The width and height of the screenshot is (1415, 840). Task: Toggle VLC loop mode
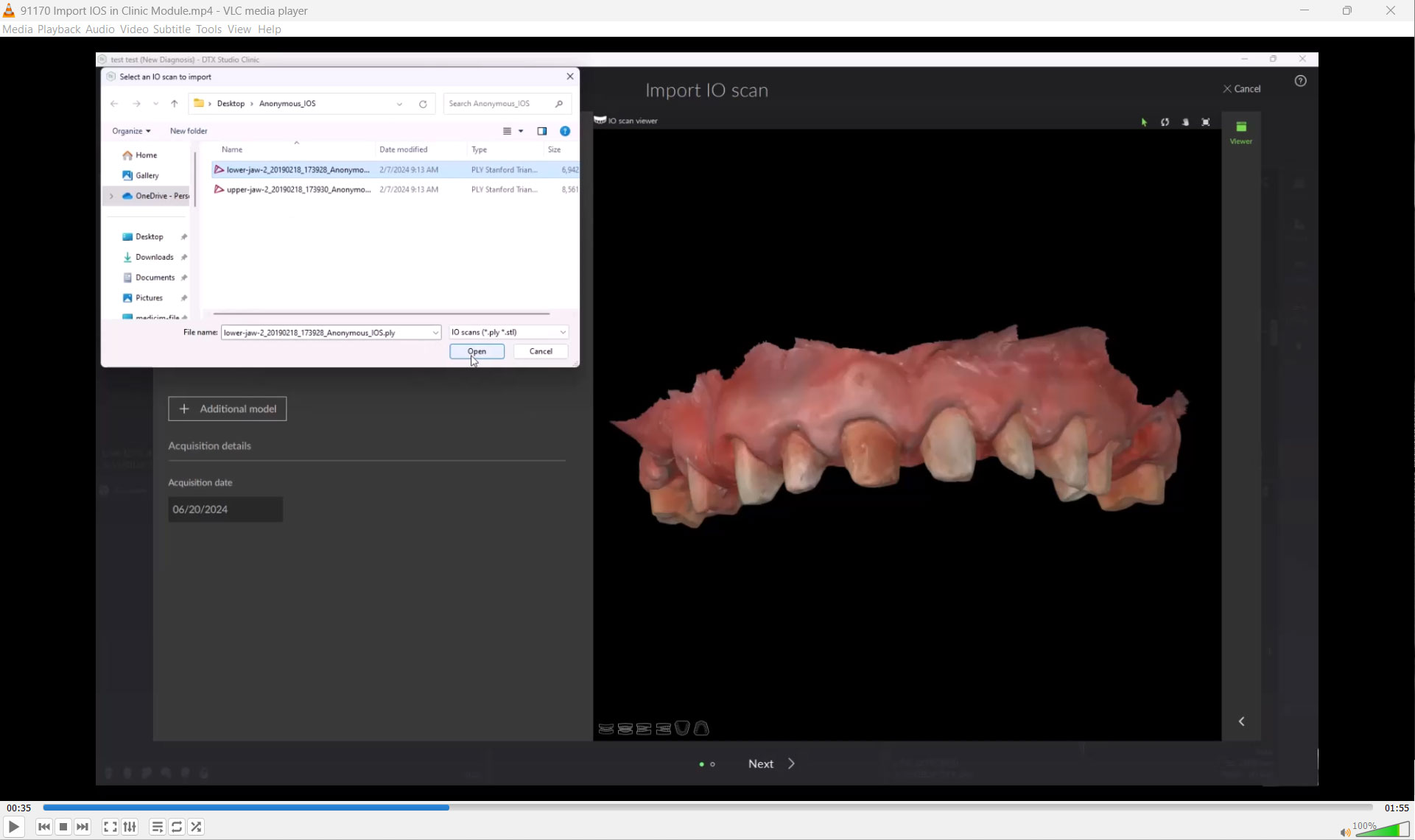(177, 827)
